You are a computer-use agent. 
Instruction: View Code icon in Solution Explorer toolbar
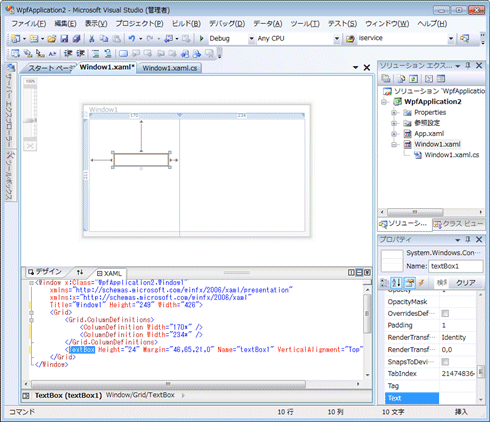[429, 79]
